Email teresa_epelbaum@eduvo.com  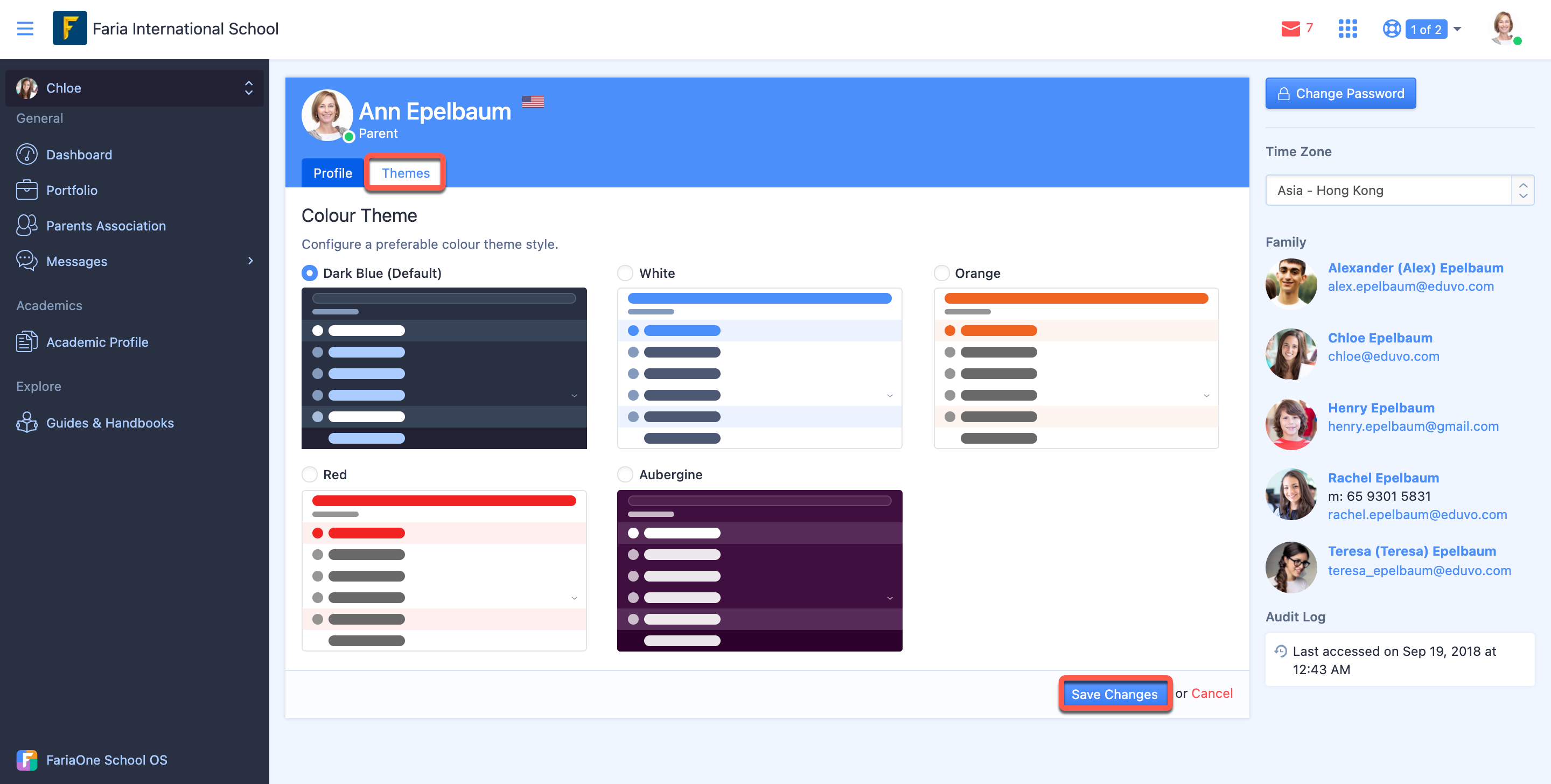tap(1419, 570)
